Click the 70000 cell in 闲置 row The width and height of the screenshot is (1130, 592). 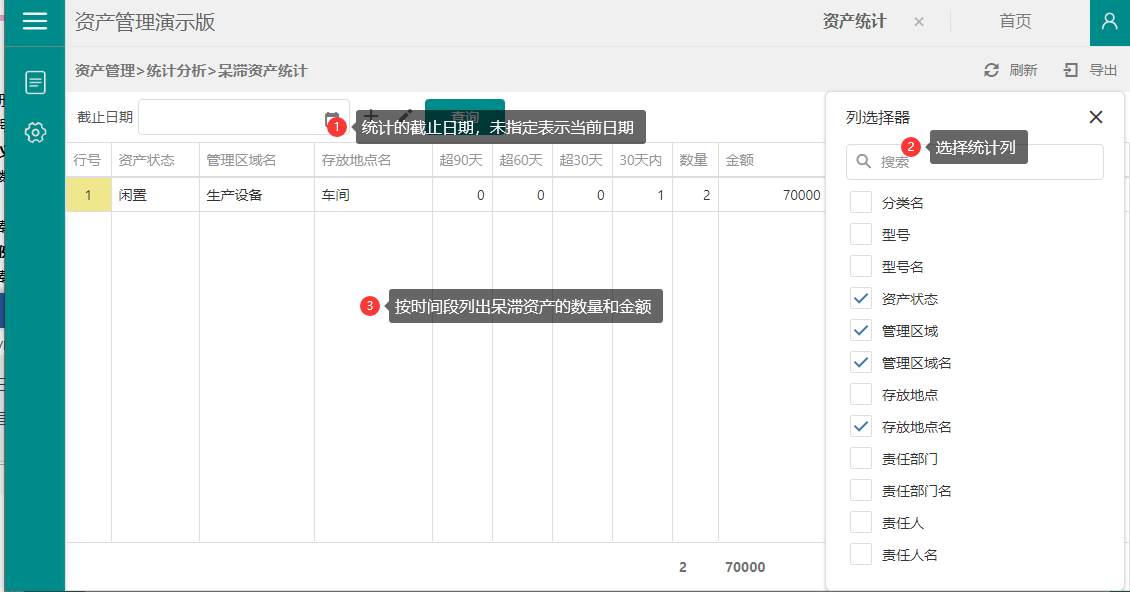pos(772,195)
